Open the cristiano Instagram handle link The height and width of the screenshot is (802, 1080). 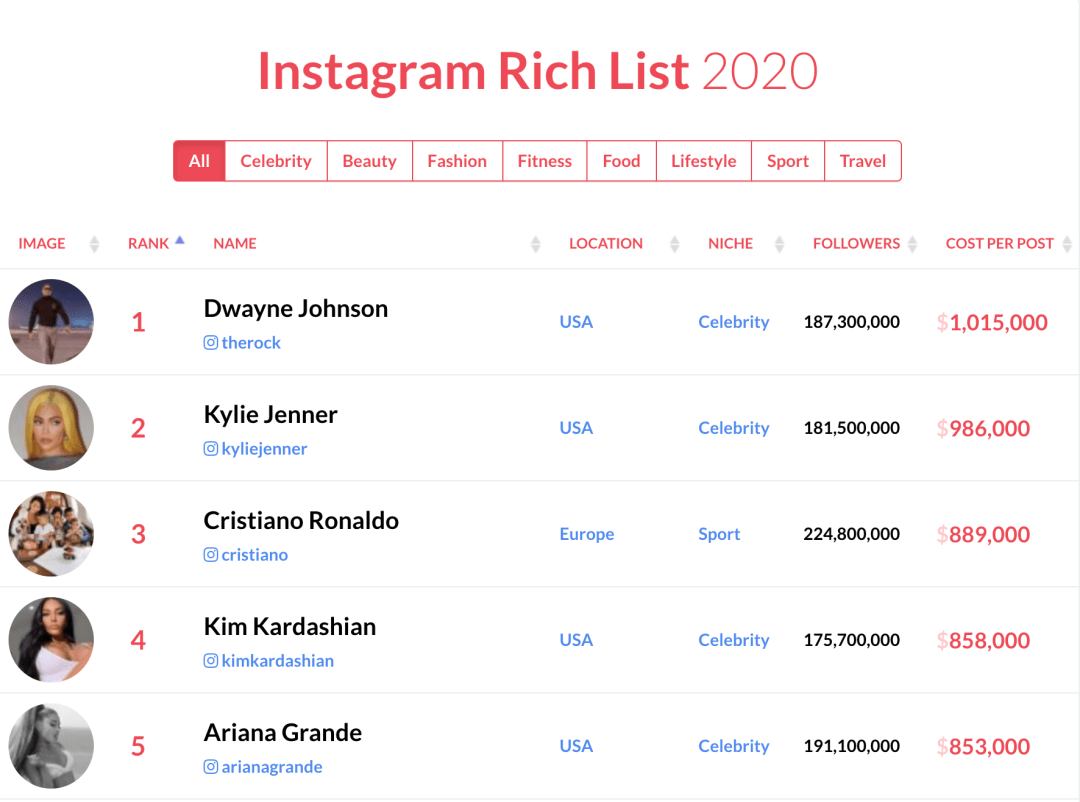pos(254,555)
